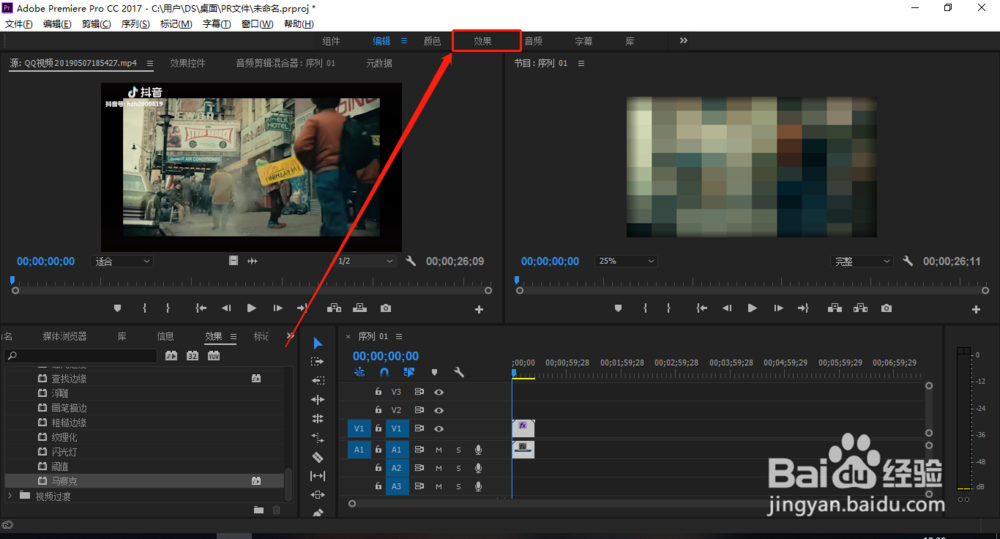Filter 32-bit color effects
This screenshot has height=539, width=1000.
(x=192, y=355)
